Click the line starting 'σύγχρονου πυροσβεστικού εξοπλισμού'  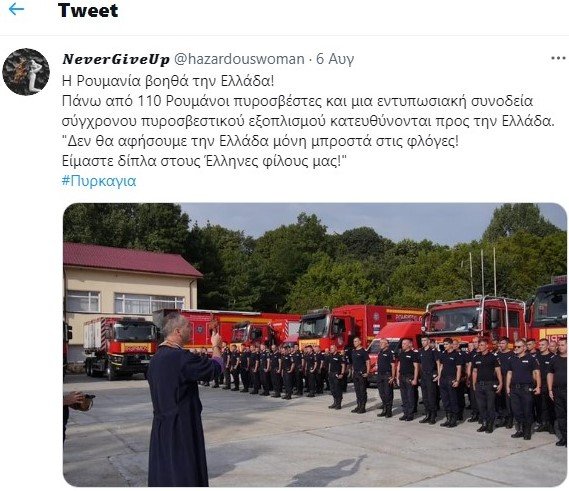[308, 121]
